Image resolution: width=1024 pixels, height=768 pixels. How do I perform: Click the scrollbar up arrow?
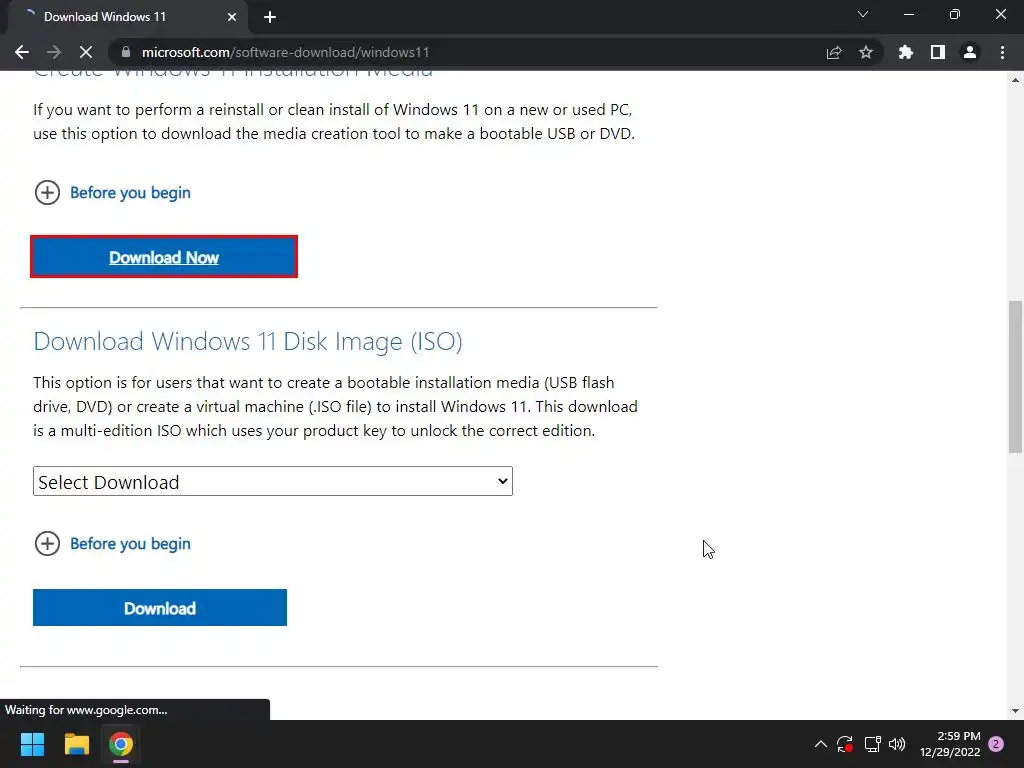[x=1015, y=80]
